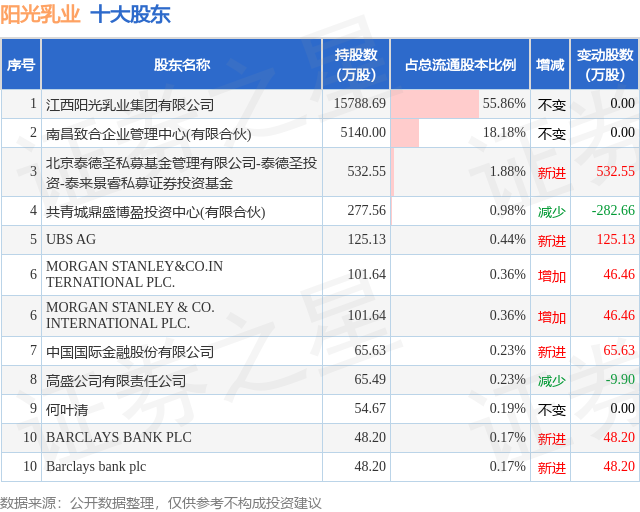Click the 新进 status in 中国国际金融 row

[551, 352]
